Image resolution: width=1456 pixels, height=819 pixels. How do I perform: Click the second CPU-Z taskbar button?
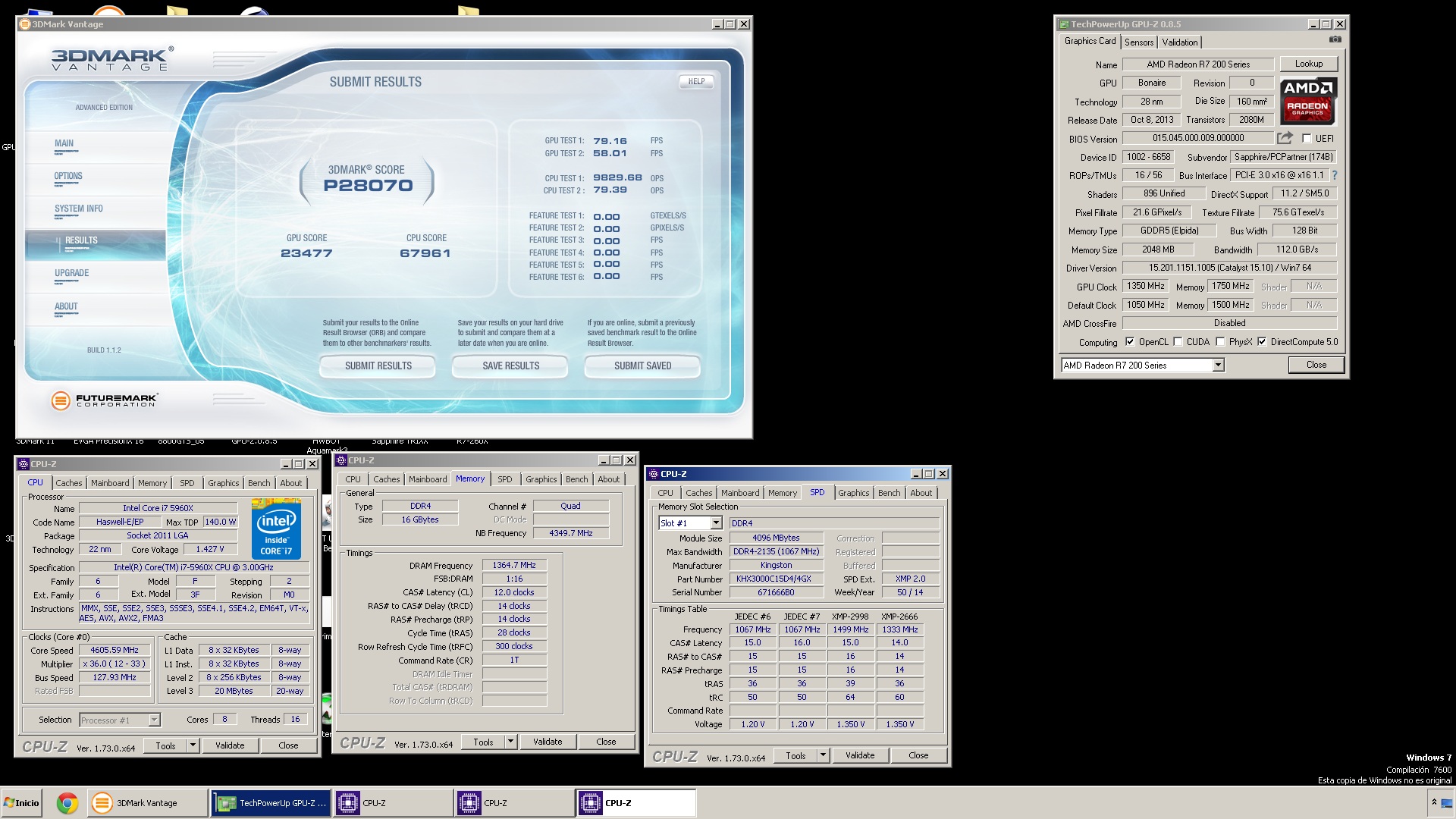click(514, 803)
